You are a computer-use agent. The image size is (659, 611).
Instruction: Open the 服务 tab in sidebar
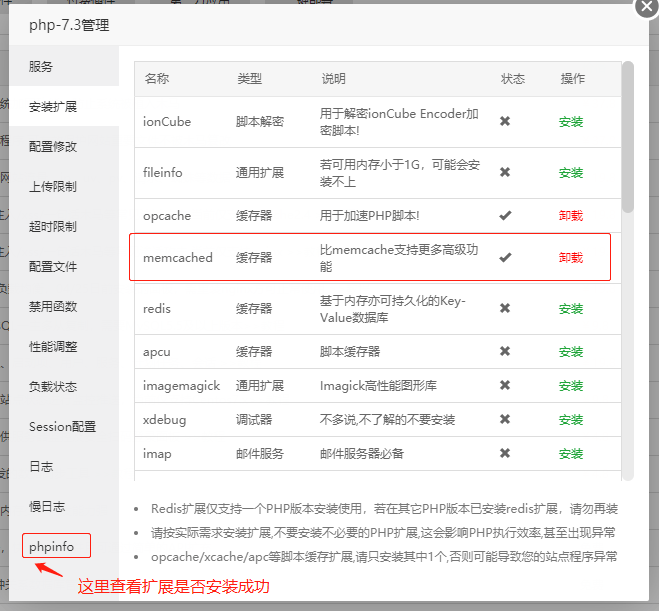[x=64, y=66]
